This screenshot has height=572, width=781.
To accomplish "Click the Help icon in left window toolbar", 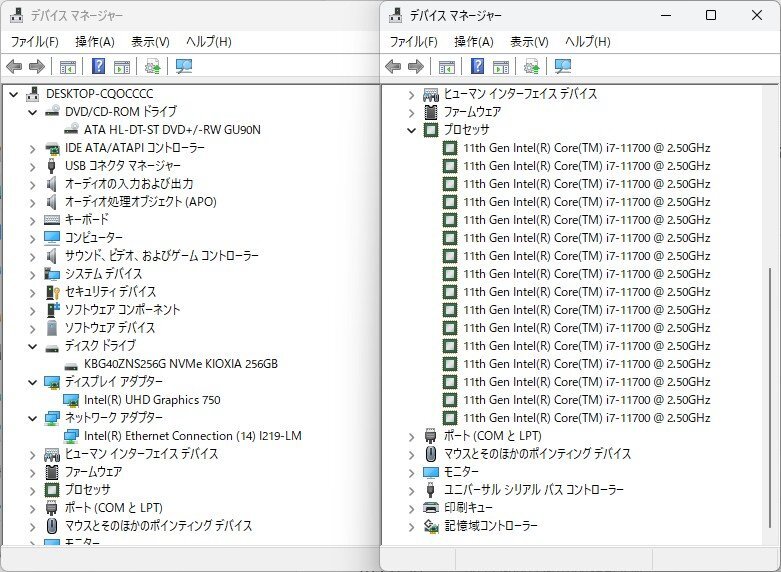I will click(99, 66).
